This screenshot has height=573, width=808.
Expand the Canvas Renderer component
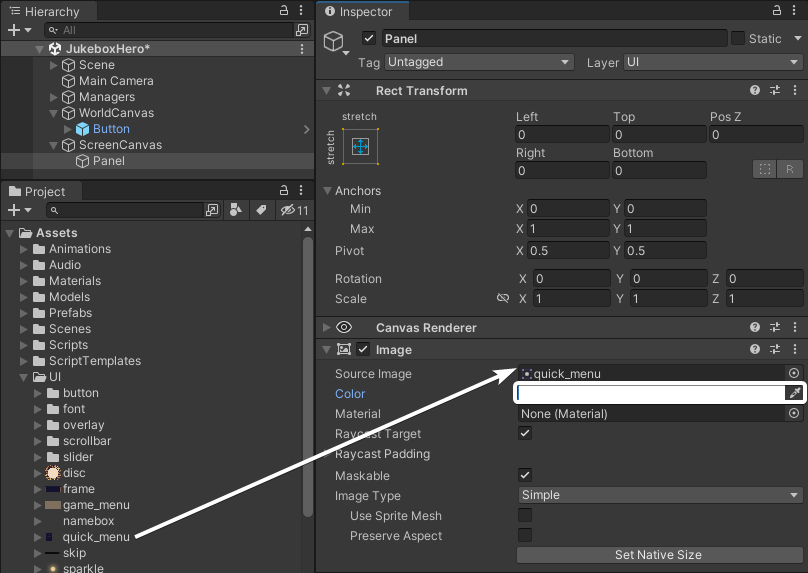click(x=326, y=327)
